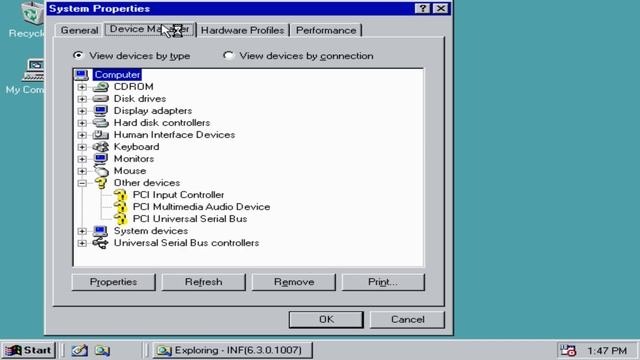Switch to the Device Manager tab
Screen dimensions: 640x360
(x=150, y=29)
